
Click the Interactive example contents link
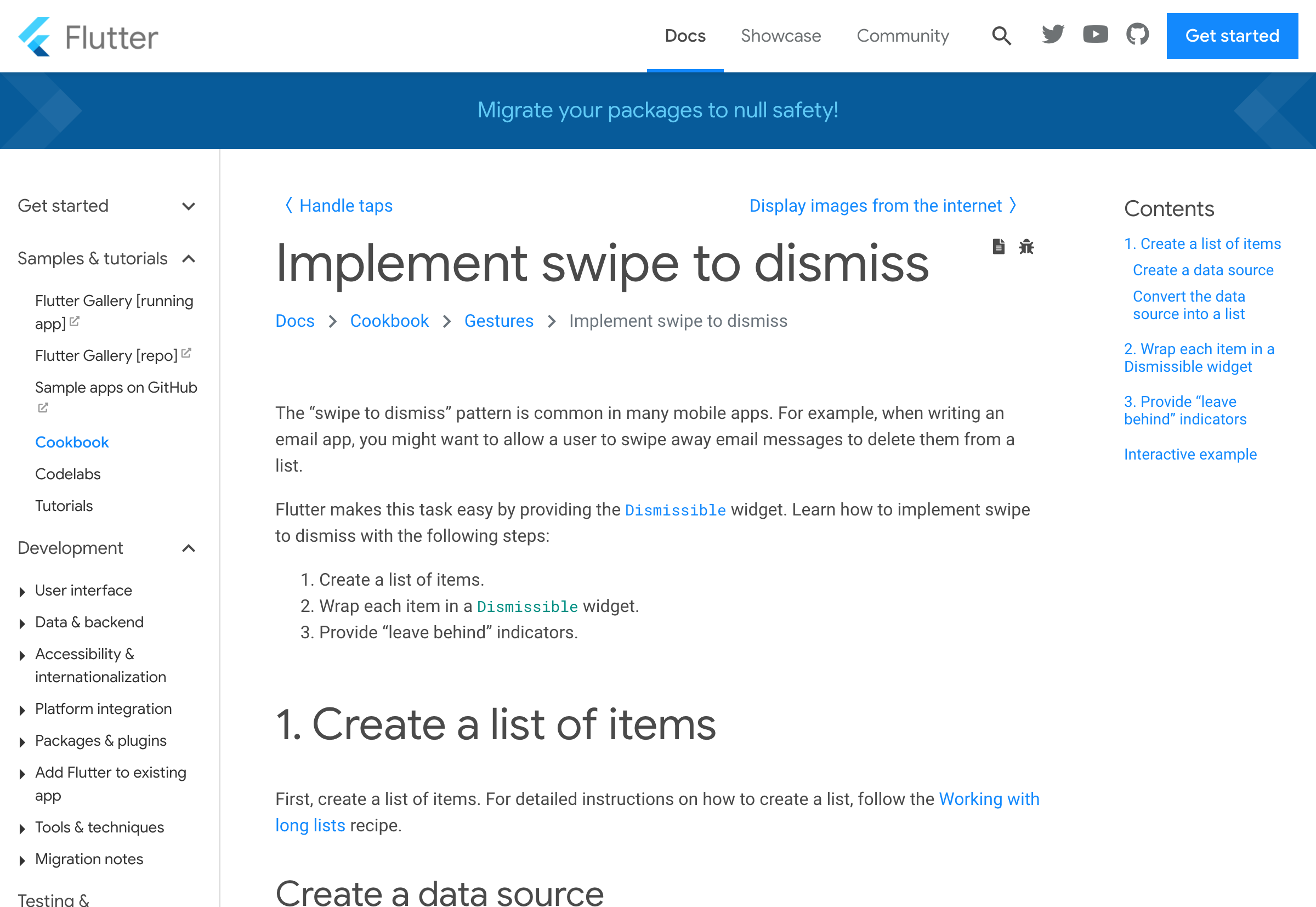(1189, 454)
